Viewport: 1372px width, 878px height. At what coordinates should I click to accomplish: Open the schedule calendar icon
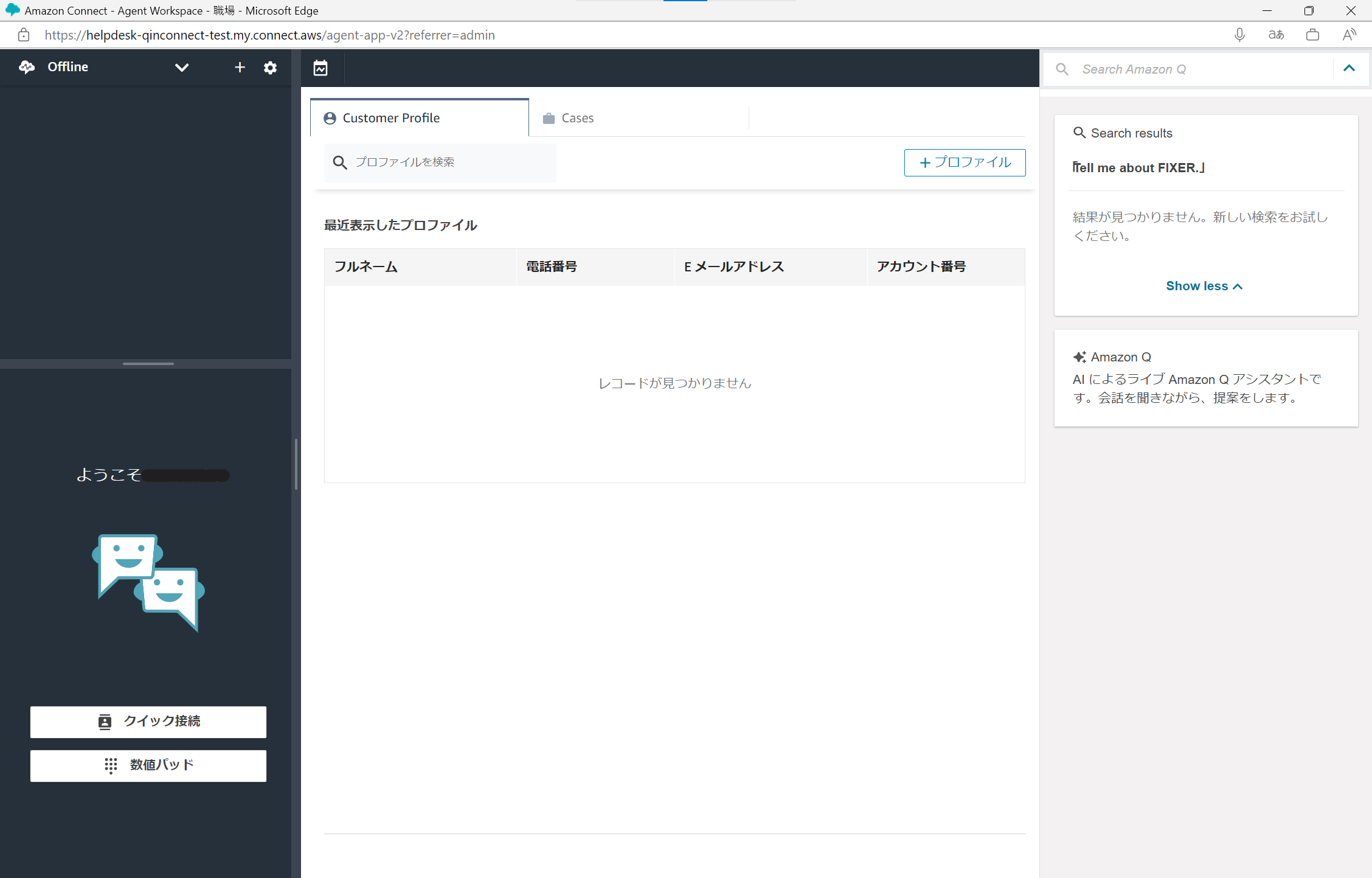coord(320,68)
